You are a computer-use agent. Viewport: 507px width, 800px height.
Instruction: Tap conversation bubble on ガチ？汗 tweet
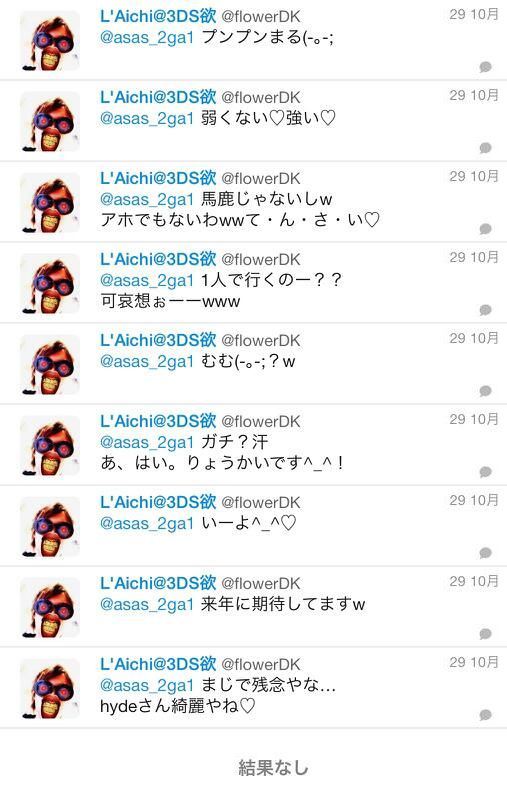point(486,472)
